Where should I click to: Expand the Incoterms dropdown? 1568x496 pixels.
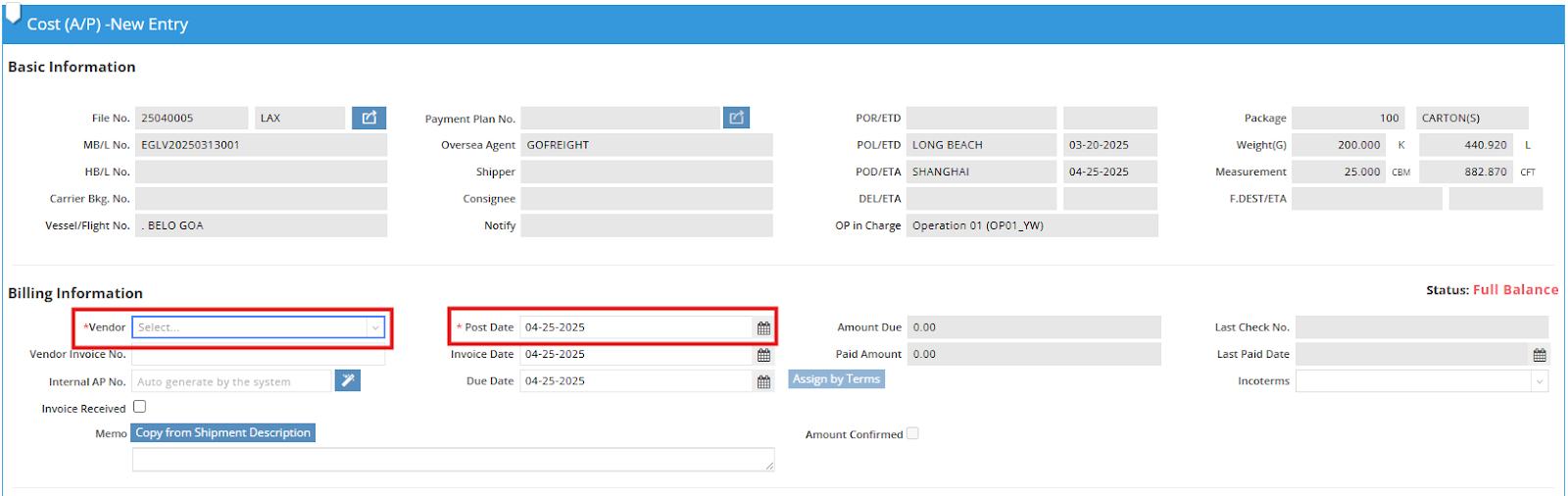pos(1539,381)
